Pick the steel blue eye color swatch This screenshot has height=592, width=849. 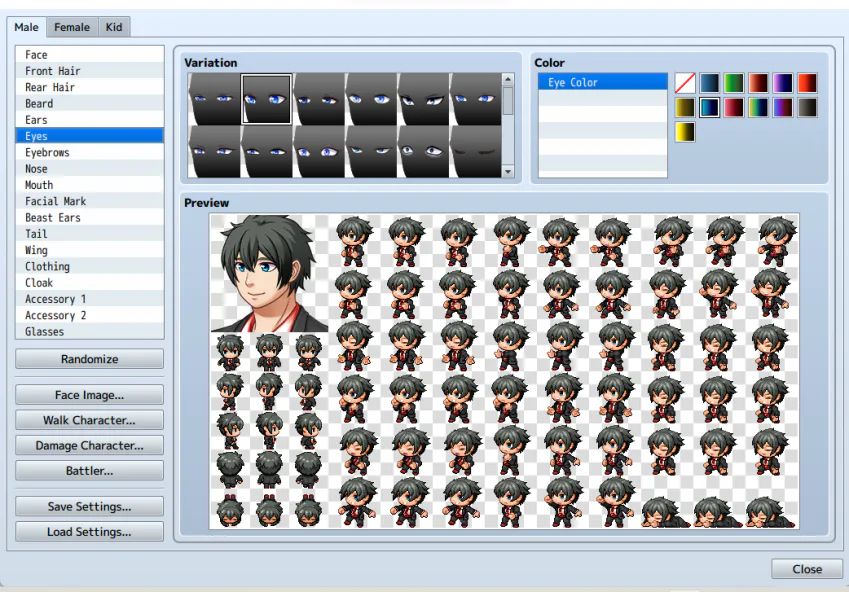[709, 83]
